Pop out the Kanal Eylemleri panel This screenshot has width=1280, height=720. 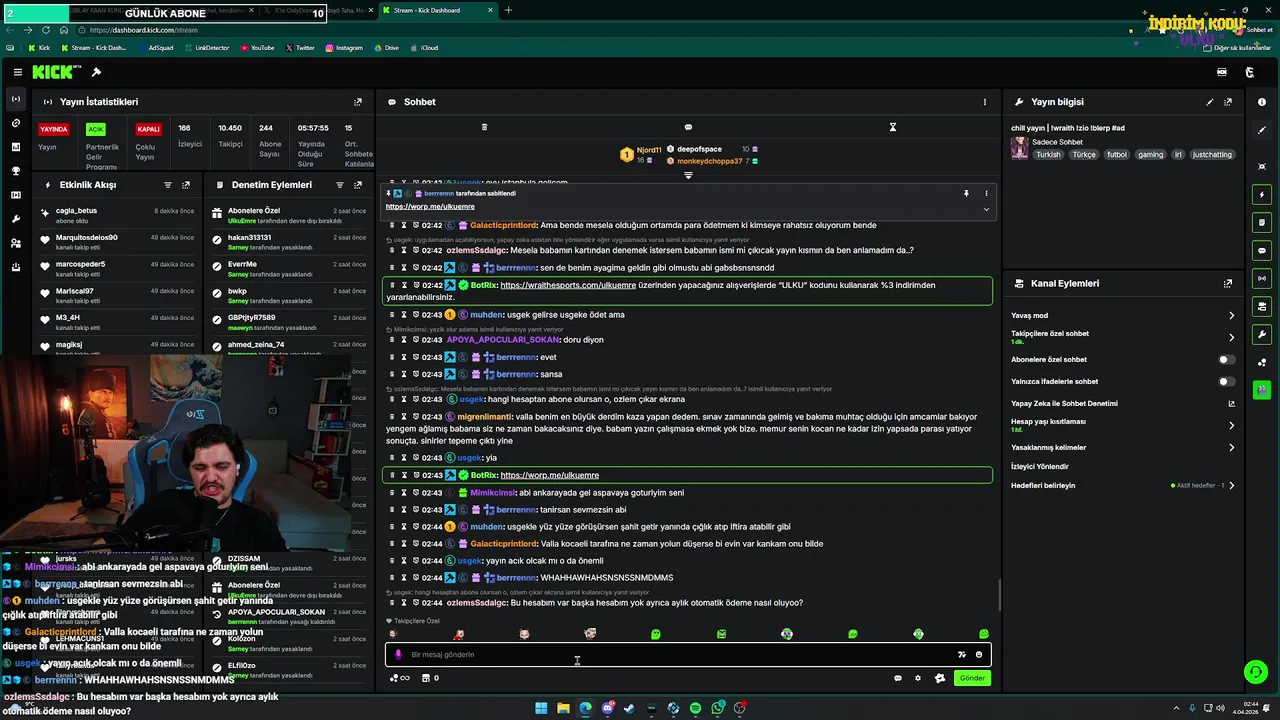tap(1228, 284)
